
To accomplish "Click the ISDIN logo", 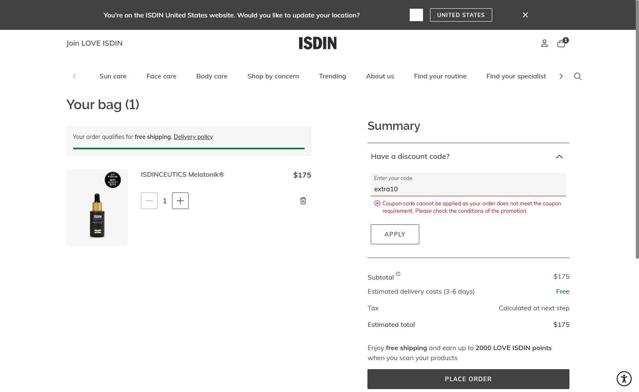I will [318, 43].
